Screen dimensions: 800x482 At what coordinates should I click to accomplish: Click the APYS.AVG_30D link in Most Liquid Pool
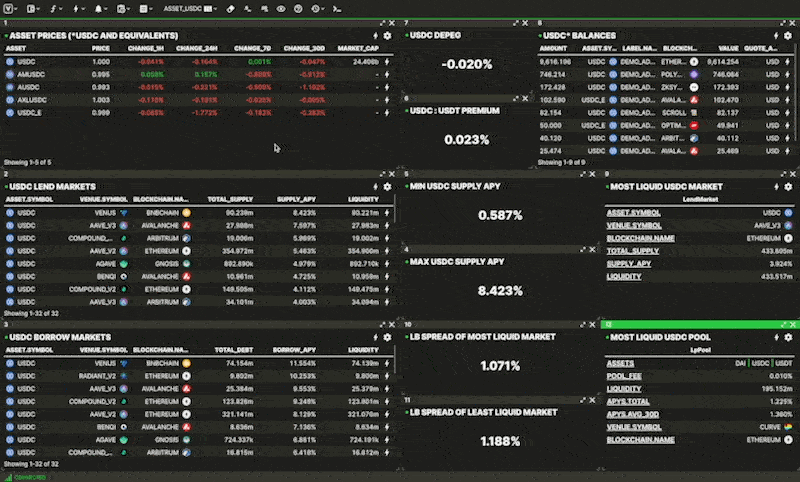coord(633,414)
